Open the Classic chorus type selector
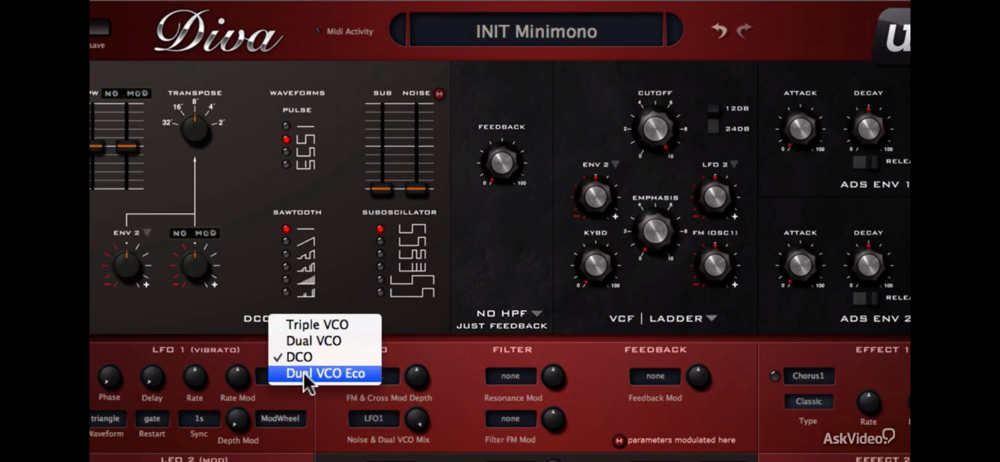The image size is (1000, 462). pyautogui.click(x=808, y=401)
